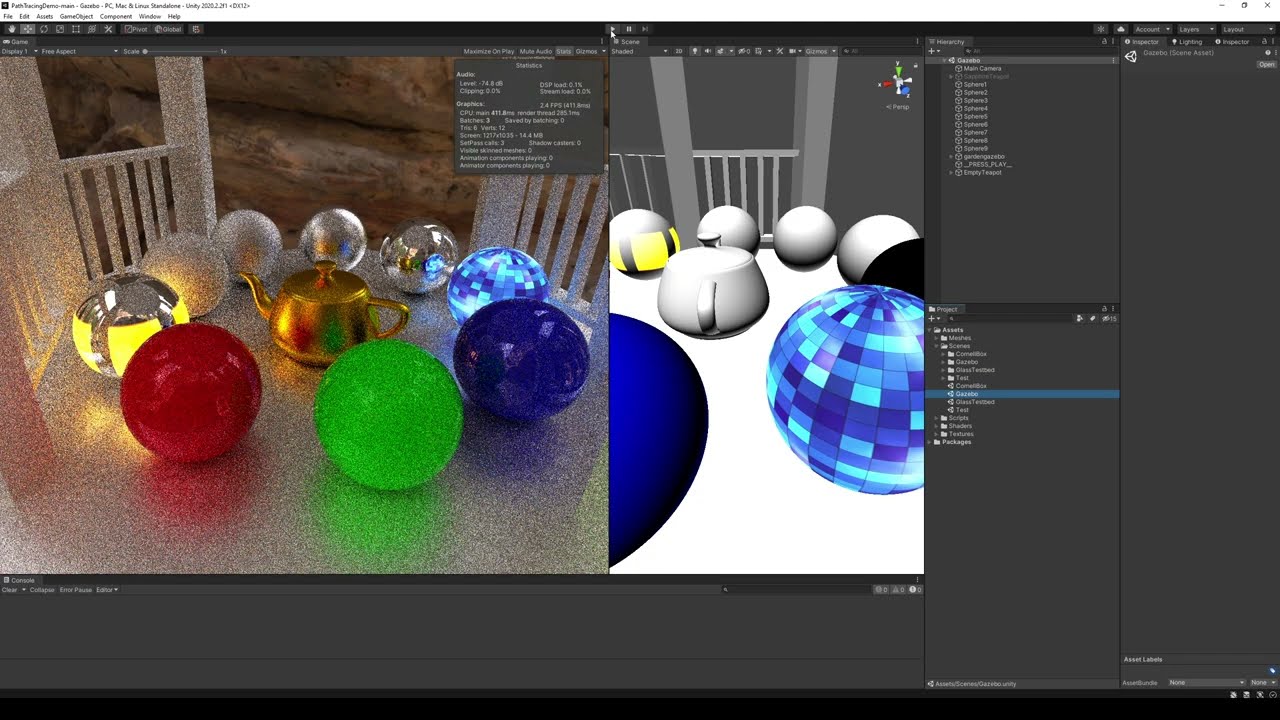Viewport: 1280px width, 720px height.
Task: Open the cloud services icon
Action: tap(1121, 29)
